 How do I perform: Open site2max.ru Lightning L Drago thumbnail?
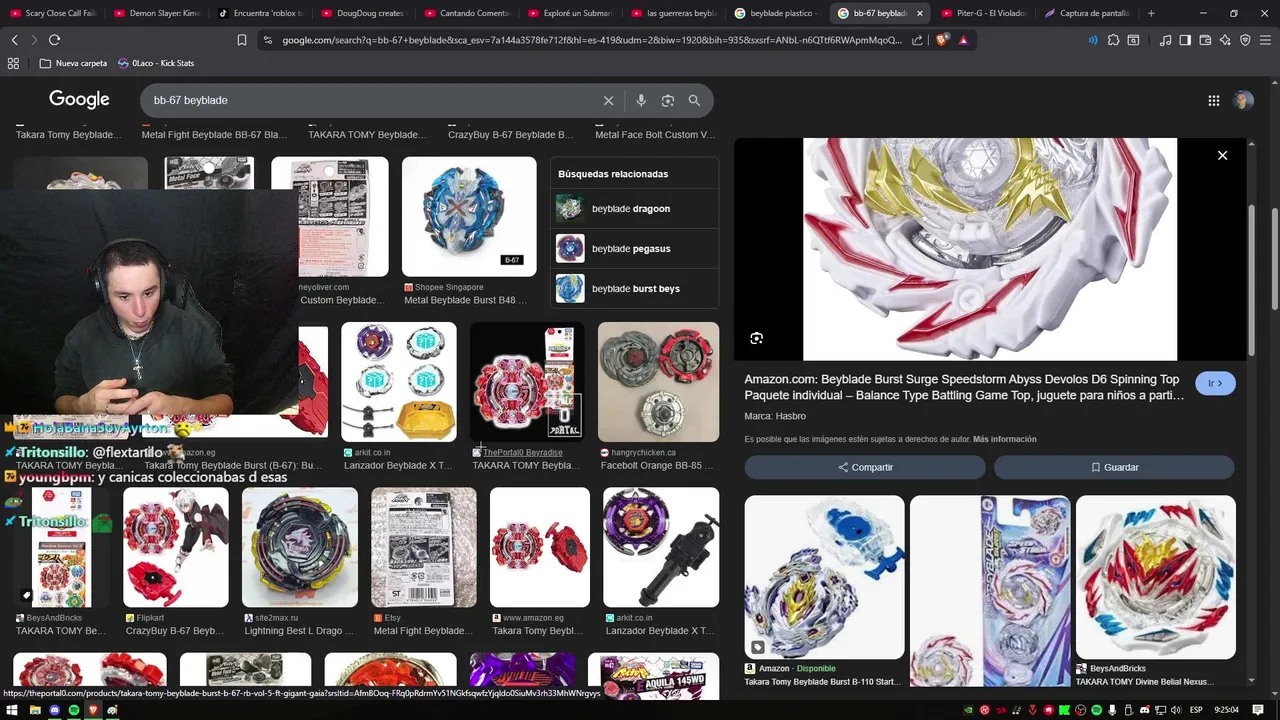300,547
